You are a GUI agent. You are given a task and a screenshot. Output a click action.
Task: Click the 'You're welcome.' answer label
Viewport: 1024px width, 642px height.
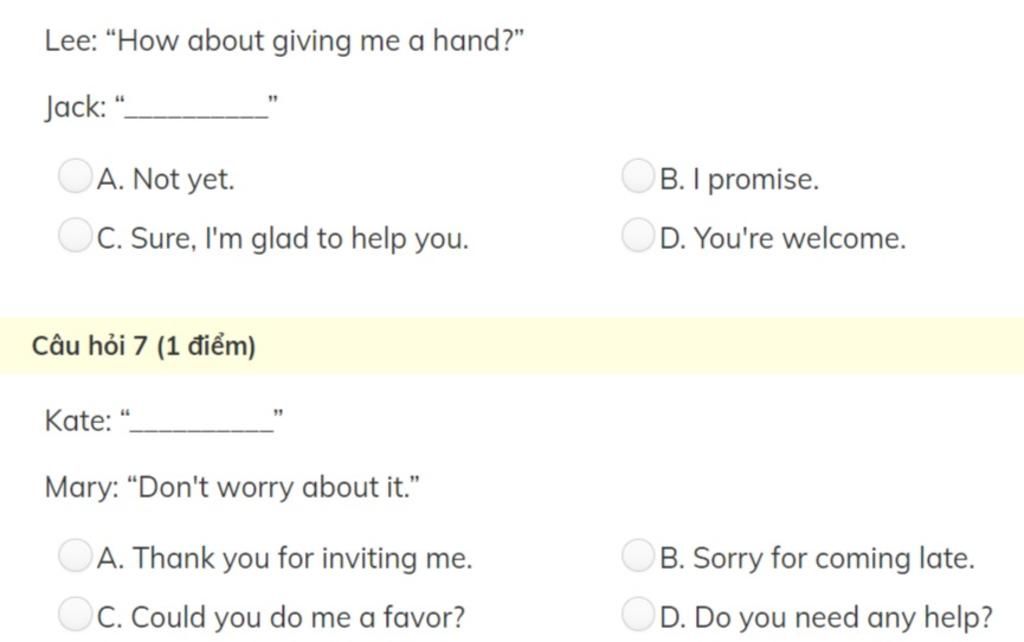(800, 238)
